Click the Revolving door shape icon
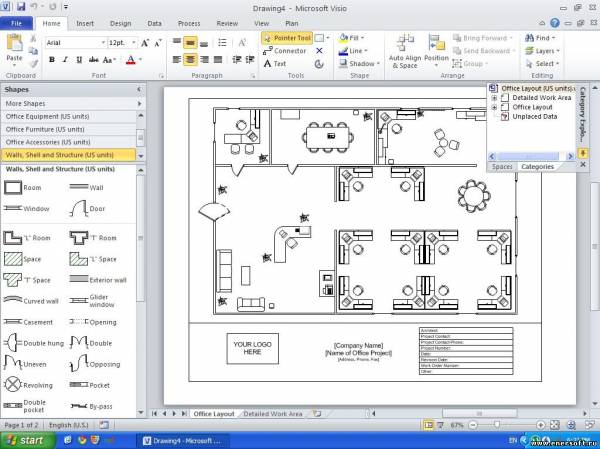Screen dimensions: 600x449 click(13, 384)
